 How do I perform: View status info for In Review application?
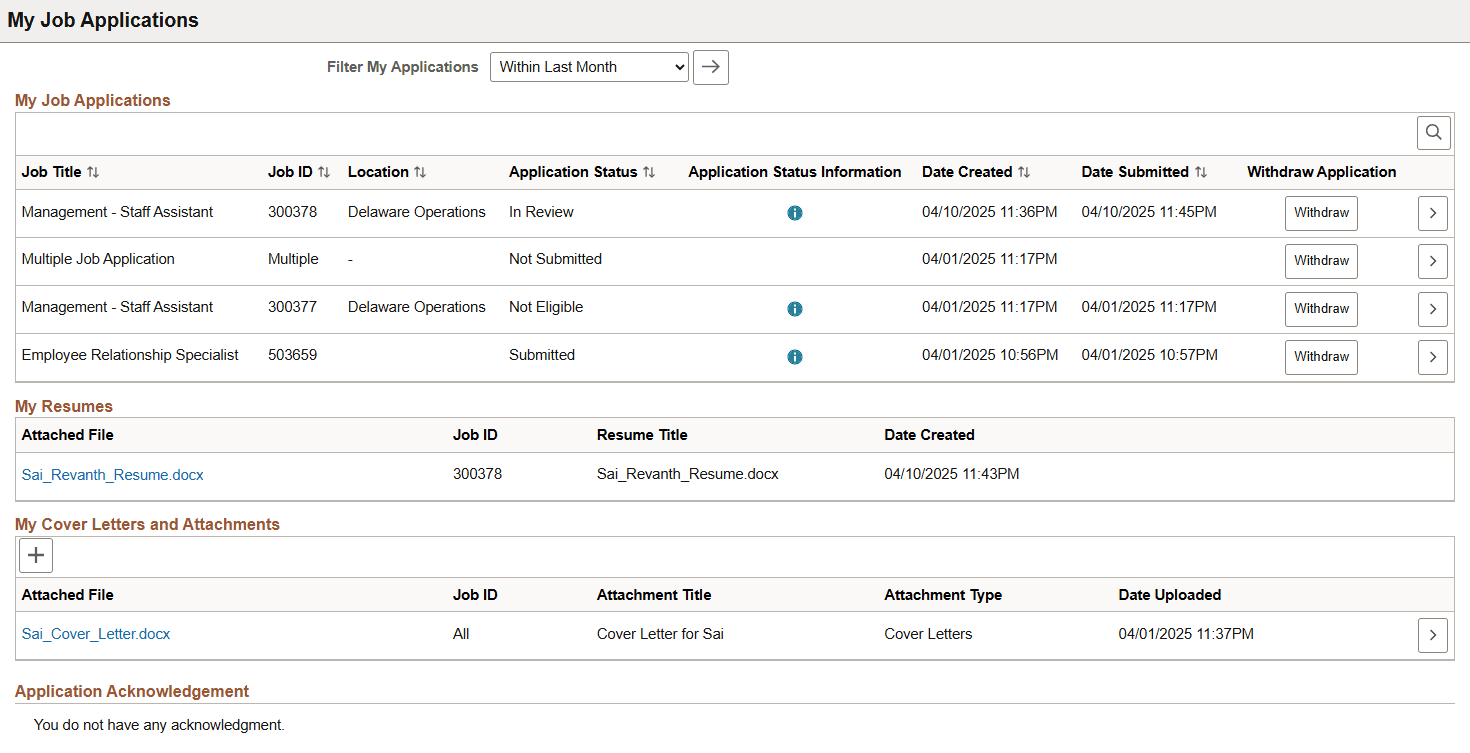tap(795, 213)
